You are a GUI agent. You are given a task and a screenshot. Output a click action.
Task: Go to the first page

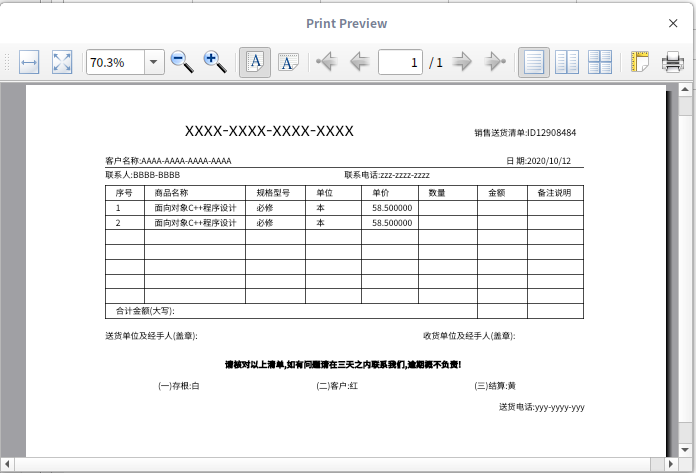(327, 61)
